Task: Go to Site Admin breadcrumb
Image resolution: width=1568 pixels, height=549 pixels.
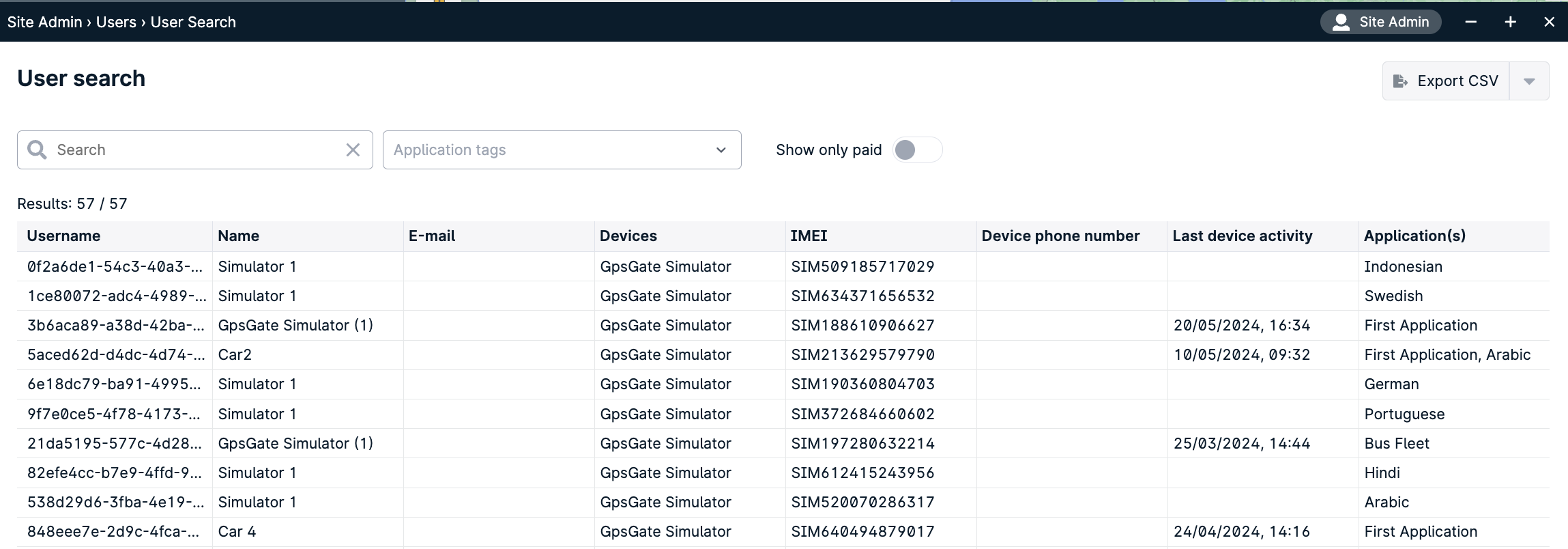Action: 45,22
